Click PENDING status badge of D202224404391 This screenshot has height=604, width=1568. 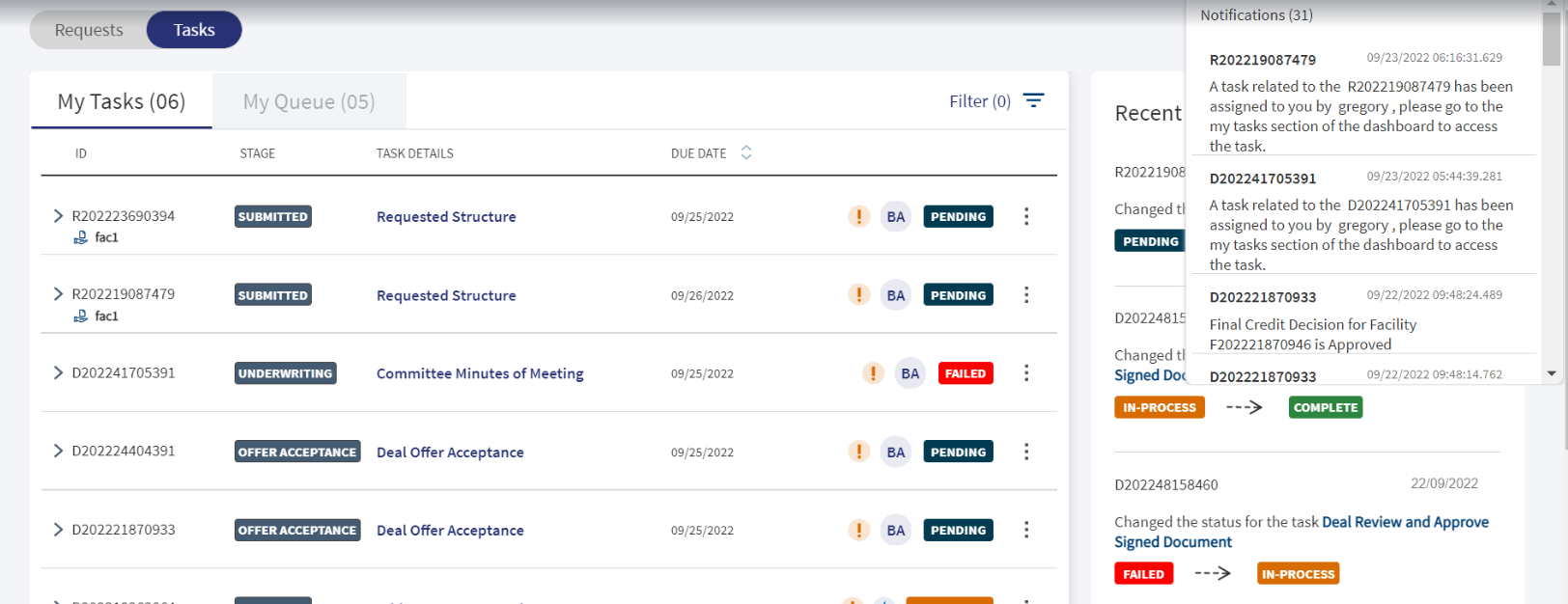tap(958, 452)
